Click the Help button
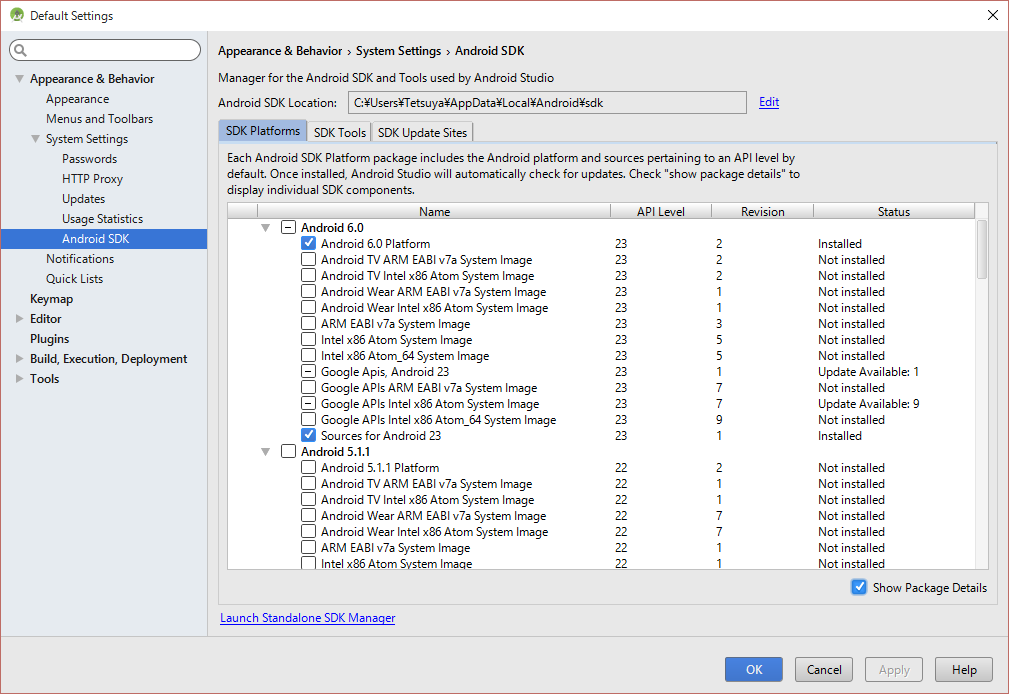This screenshot has height=694, width=1009. (x=964, y=670)
